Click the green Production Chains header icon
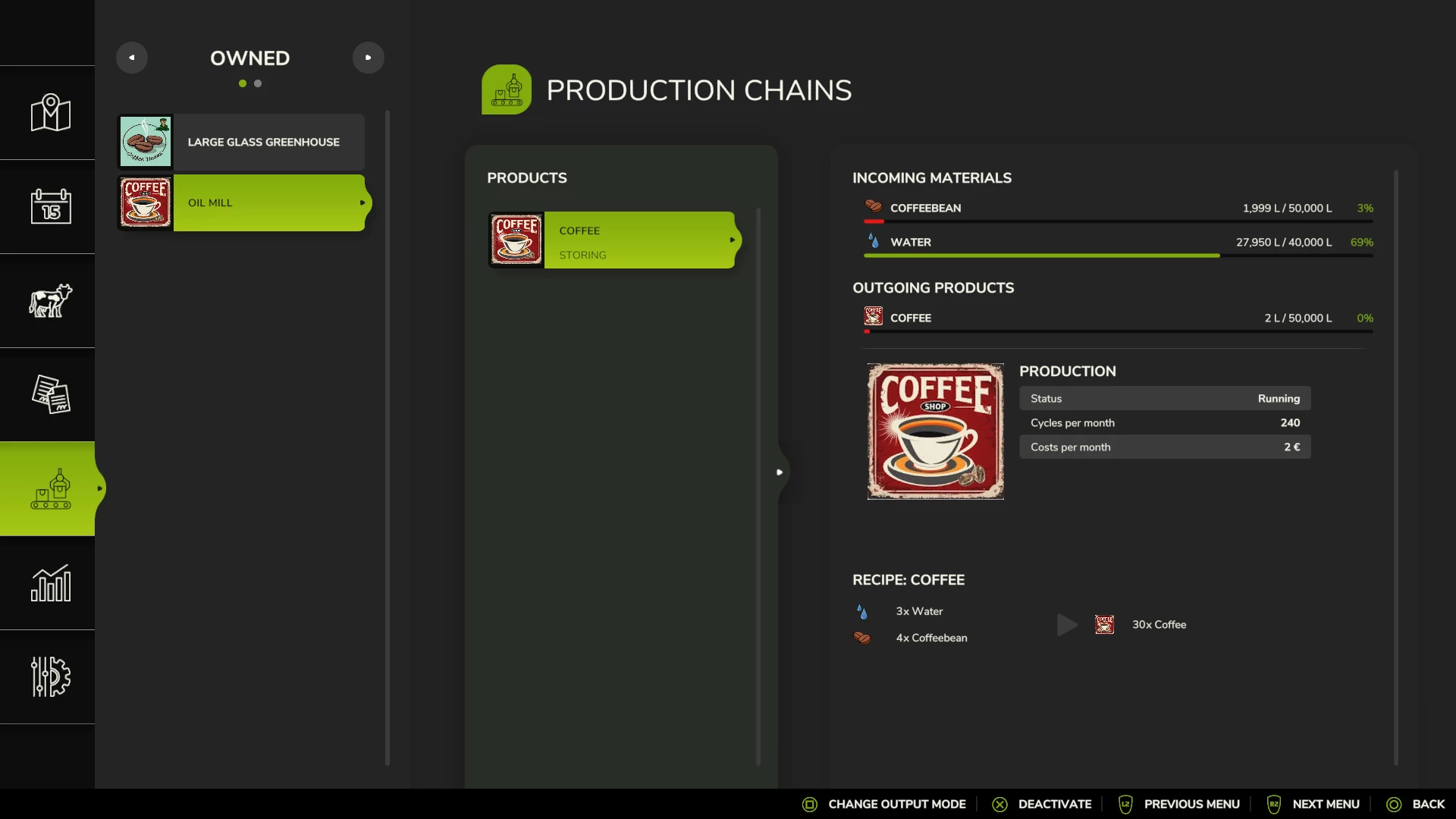The width and height of the screenshot is (1456, 819). coord(506,89)
